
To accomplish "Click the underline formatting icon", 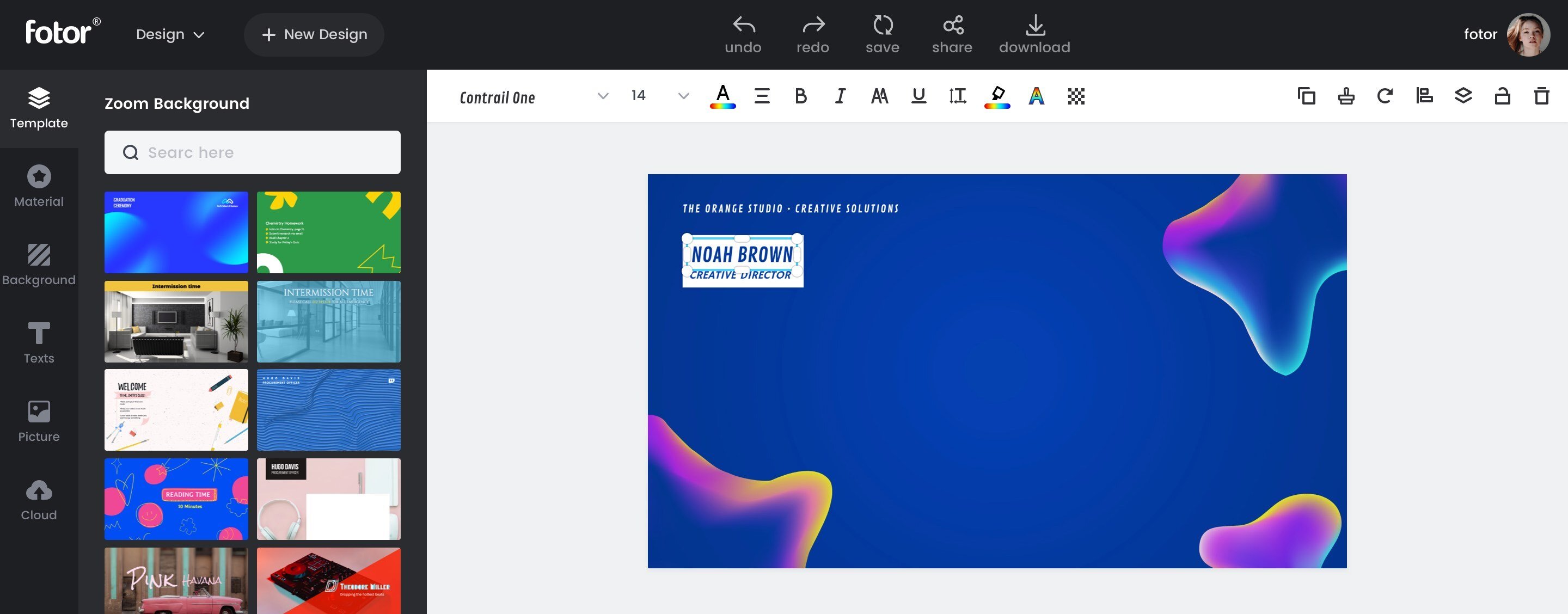I will click(917, 95).
